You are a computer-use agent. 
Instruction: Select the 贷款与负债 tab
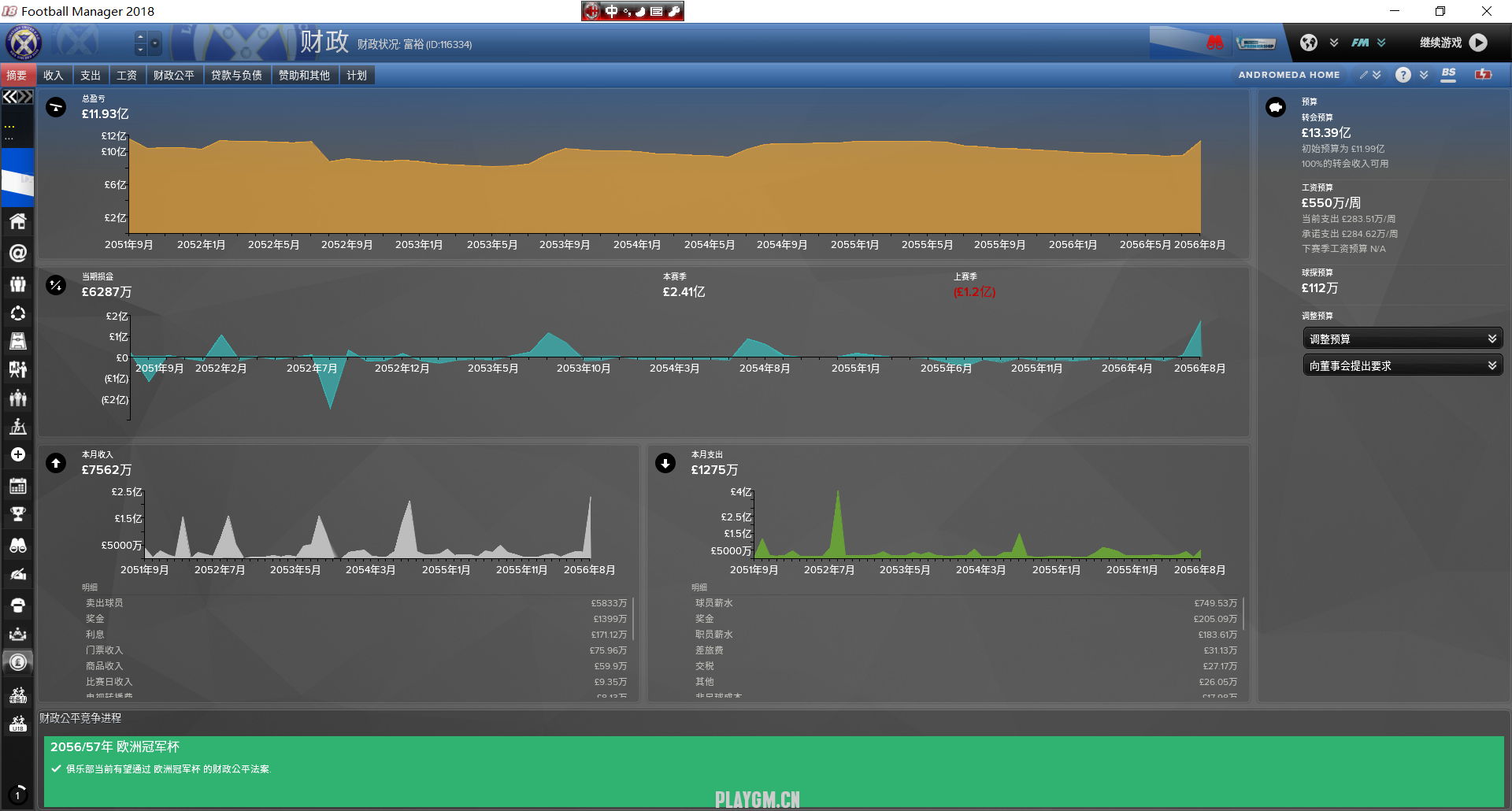pyautogui.click(x=236, y=76)
